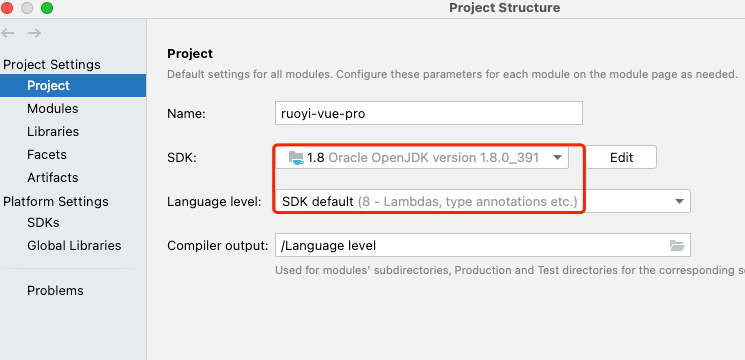The height and width of the screenshot is (360, 745).
Task: Click the green macOS zoom window button
Action: [x=47, y=8]
